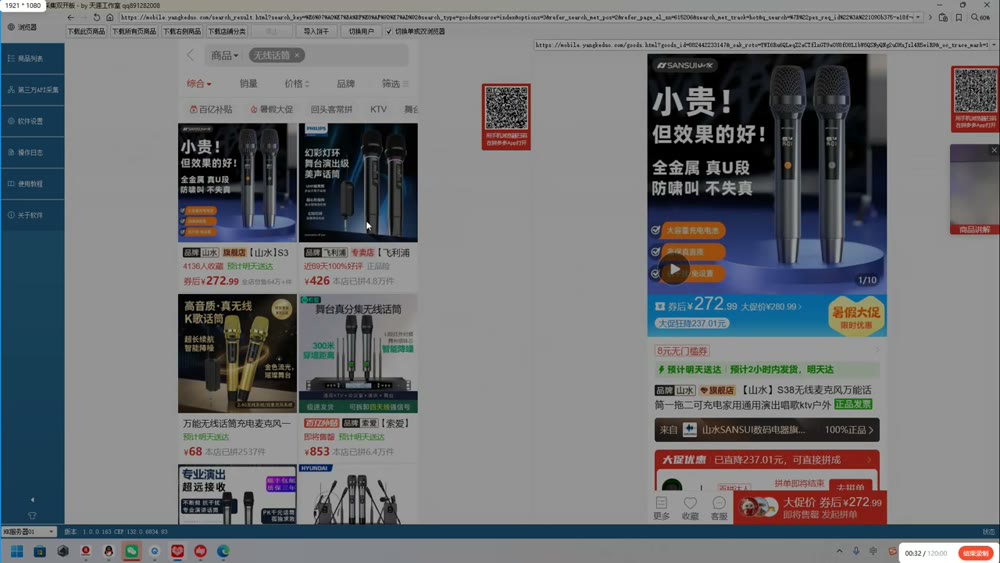
Task: Click the browser home icon
Action: pos(110,17)
